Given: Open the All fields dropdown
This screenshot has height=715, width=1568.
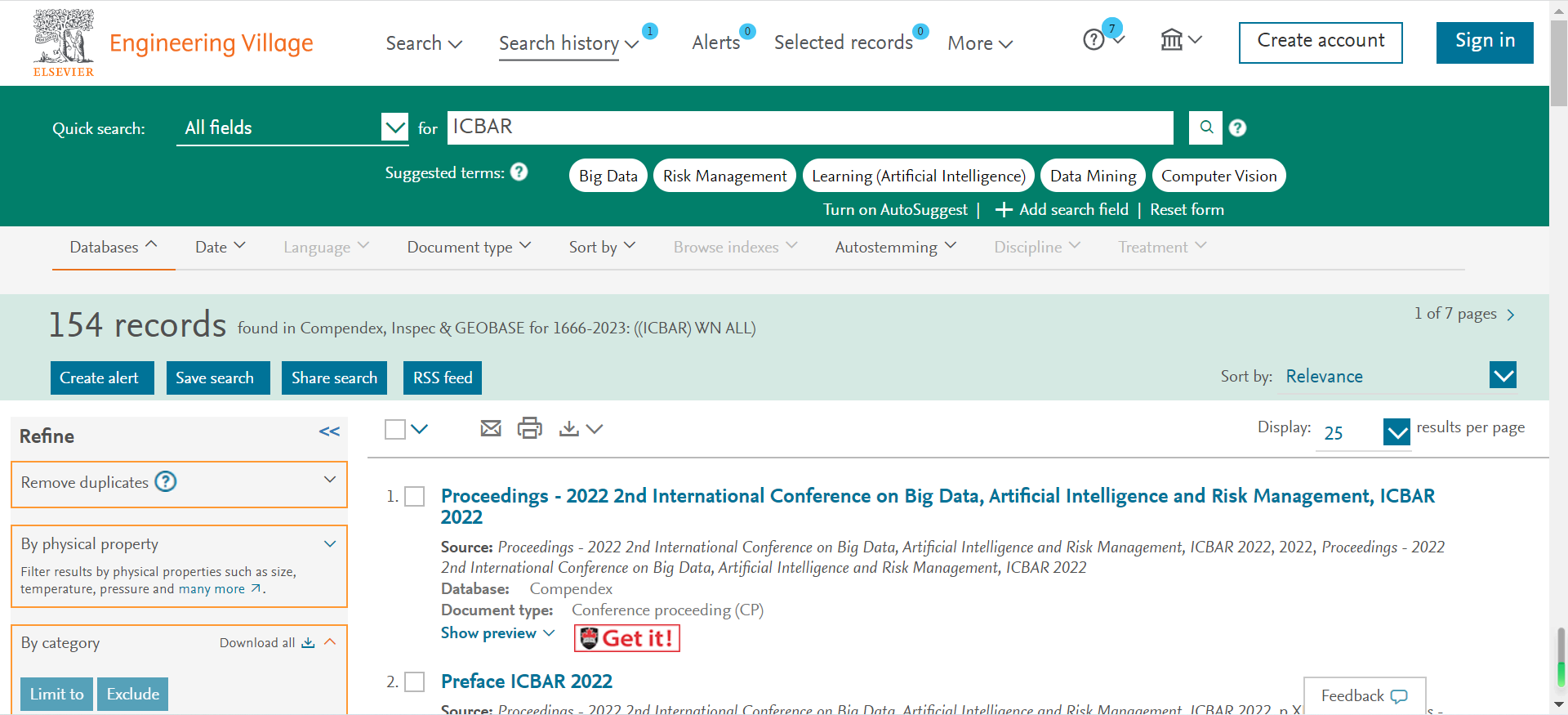Looking at the screenshot, I should pyautogui.click(x=395, y=127).
